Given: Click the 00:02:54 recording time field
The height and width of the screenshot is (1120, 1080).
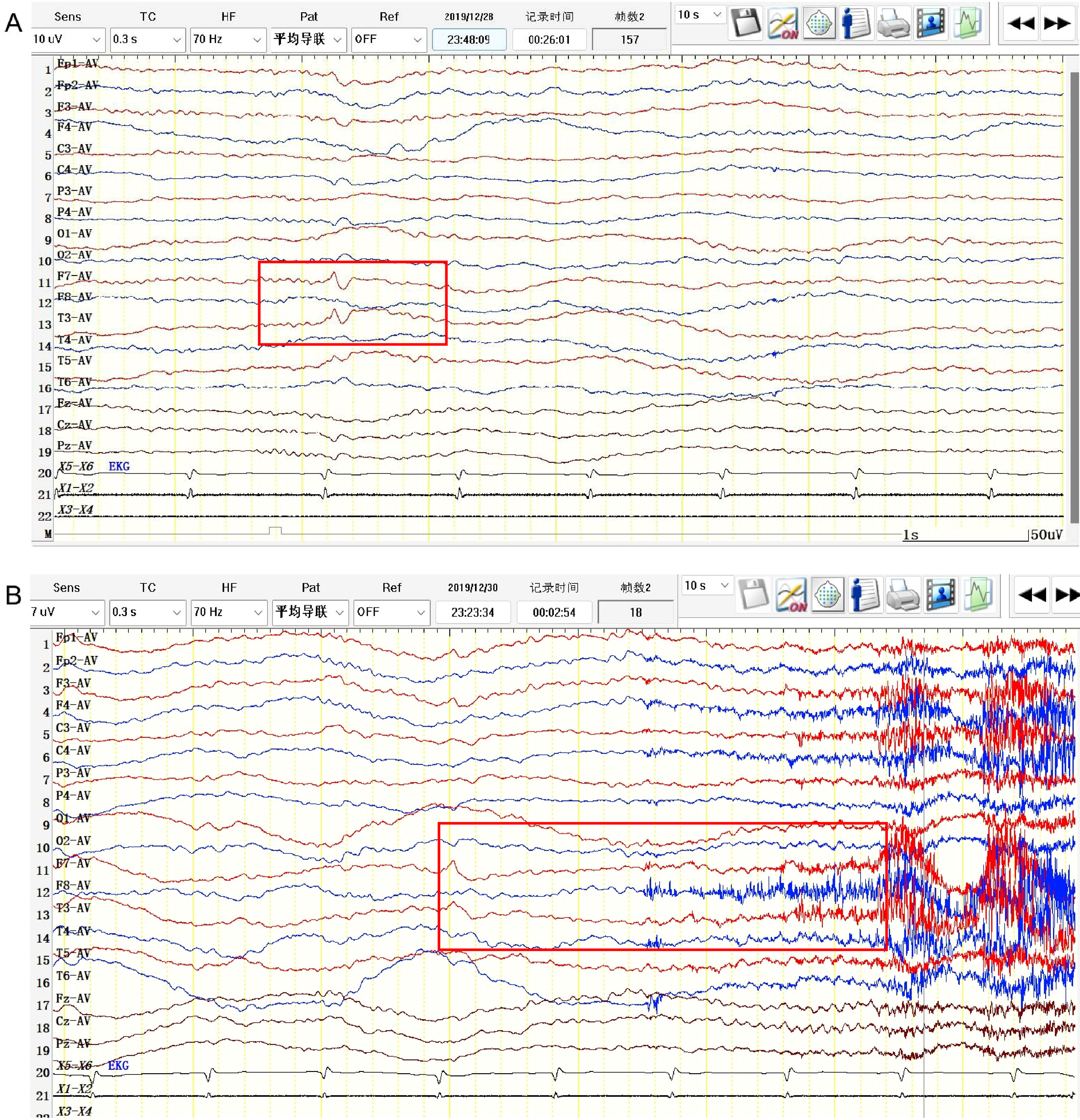Looking at the screenshot, I should click(554, 613).
